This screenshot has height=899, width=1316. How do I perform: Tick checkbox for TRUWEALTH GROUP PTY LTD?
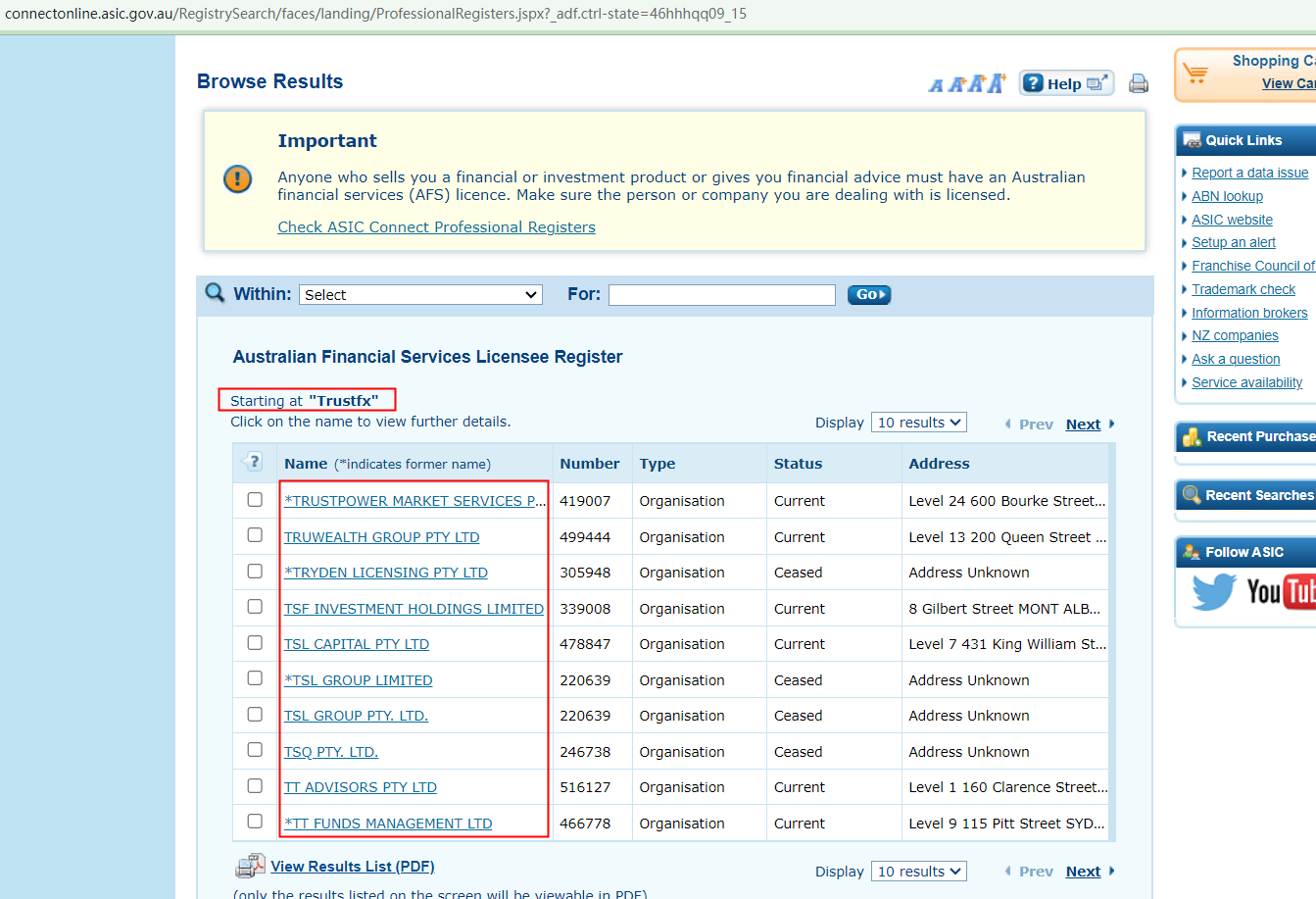click(255, 535)
